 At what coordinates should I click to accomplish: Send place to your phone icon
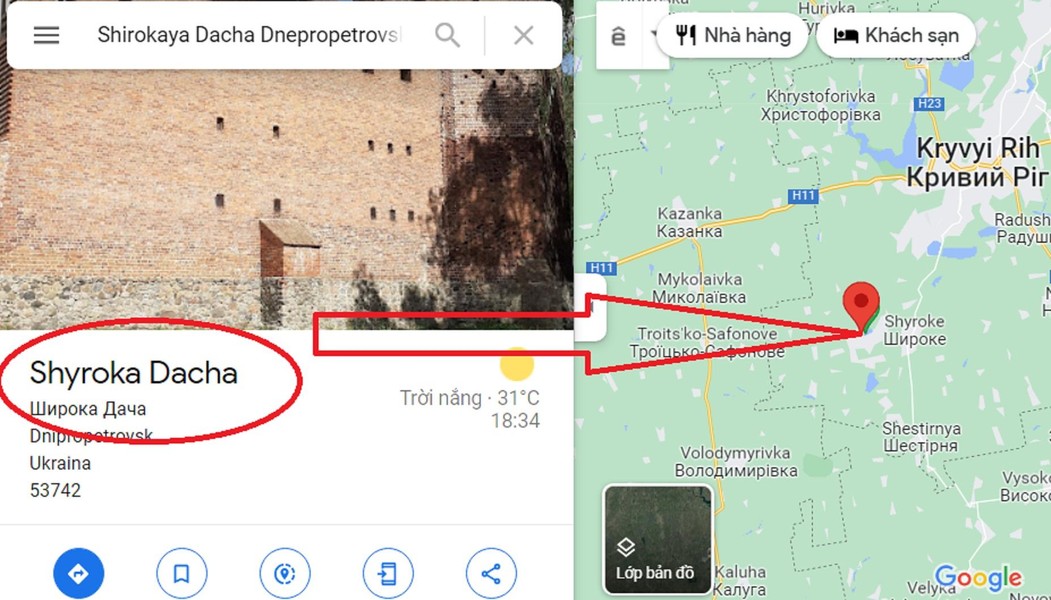pyautogui.click(x=388, y=573)
